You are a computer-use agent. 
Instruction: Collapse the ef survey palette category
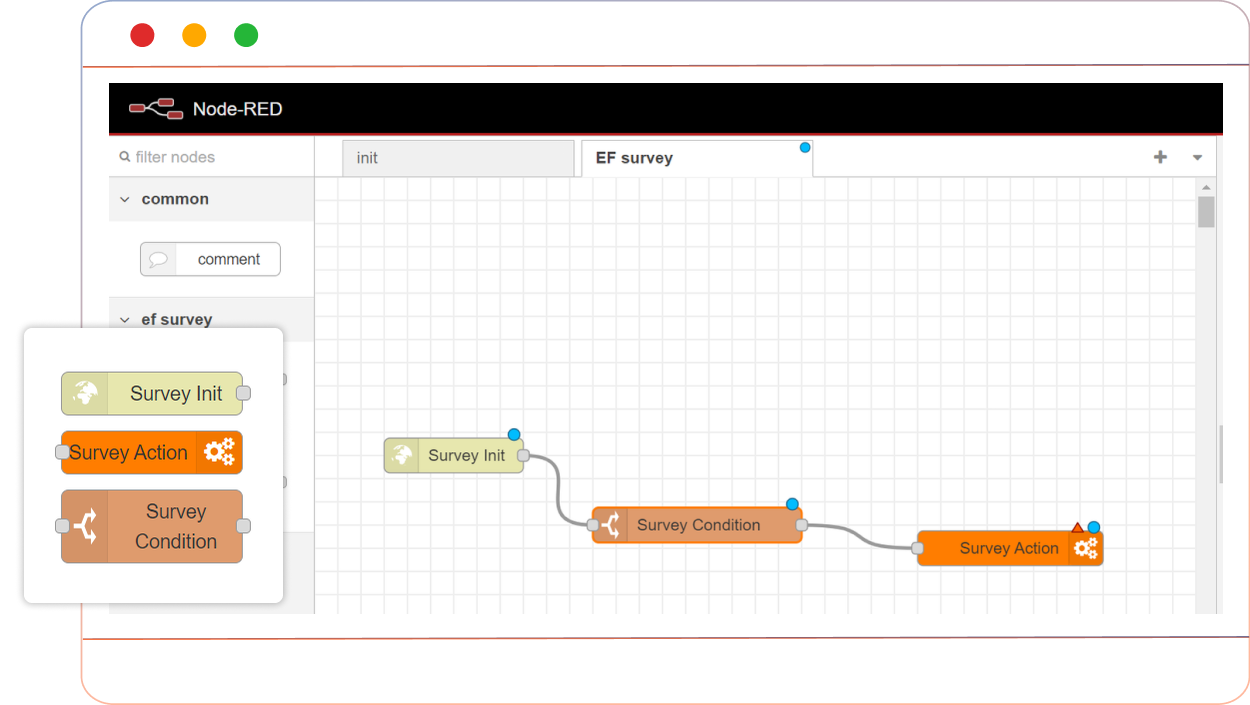click(125, 319)
